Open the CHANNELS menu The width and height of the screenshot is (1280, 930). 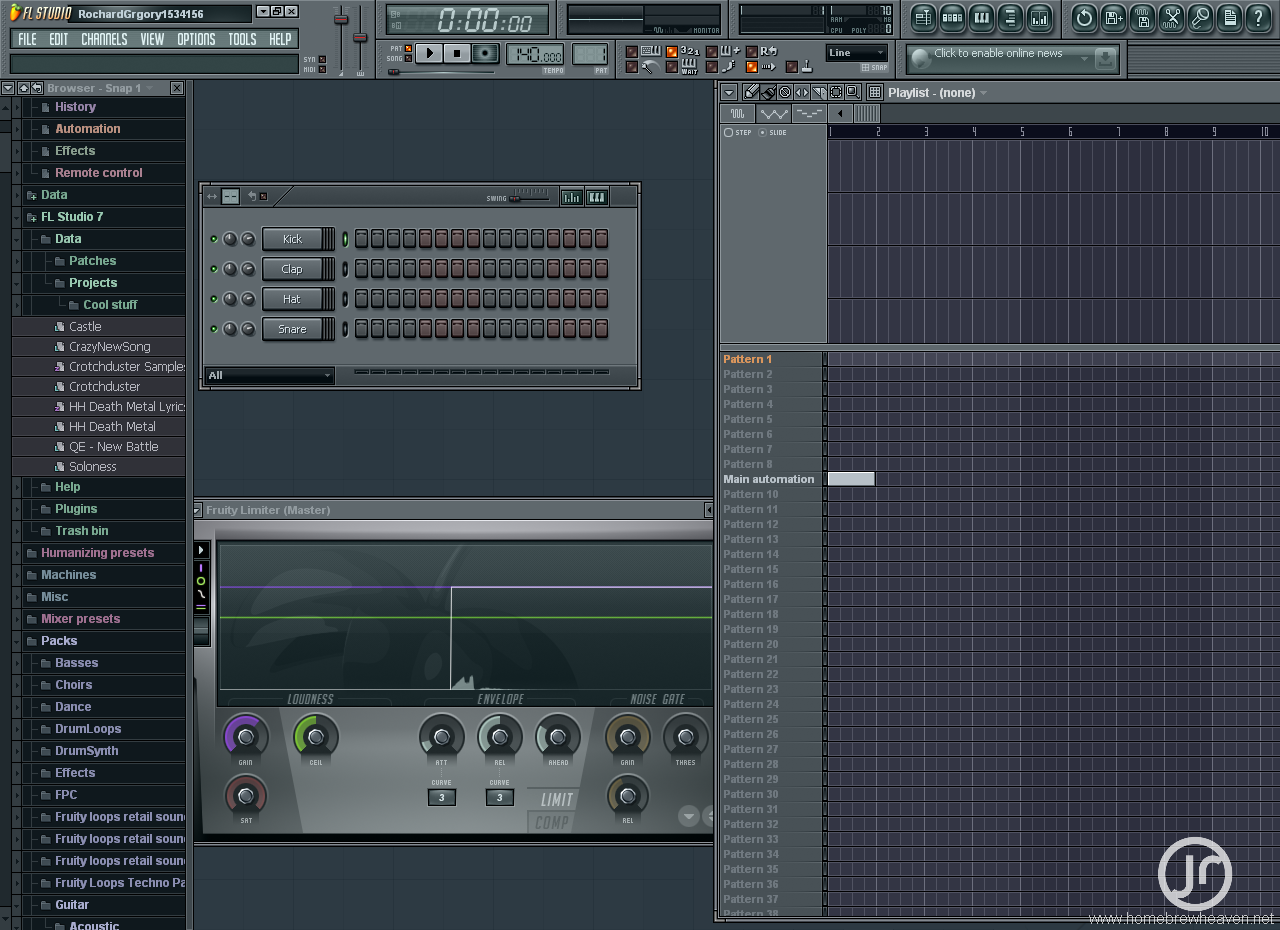click(104, 39)
